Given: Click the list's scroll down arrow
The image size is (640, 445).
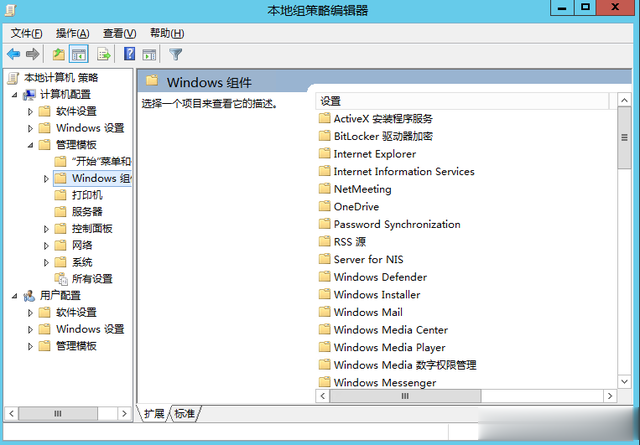Looking at the screenshot, I should (624, 382).
